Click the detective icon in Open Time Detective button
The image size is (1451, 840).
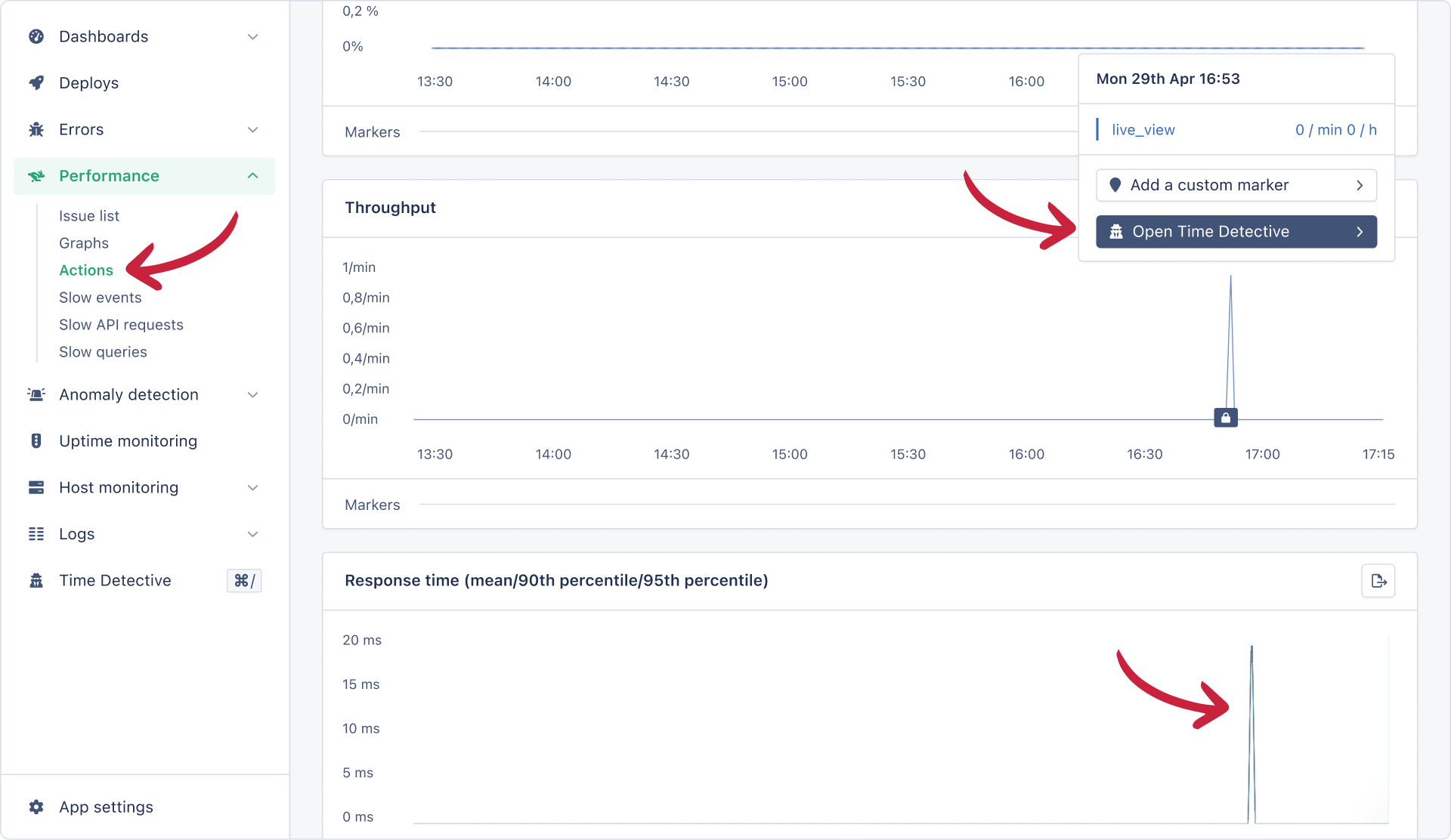point(1116,232)
